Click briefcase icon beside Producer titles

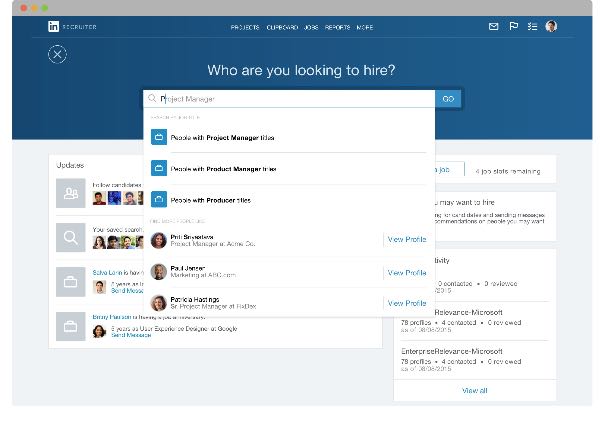[159, 199]
